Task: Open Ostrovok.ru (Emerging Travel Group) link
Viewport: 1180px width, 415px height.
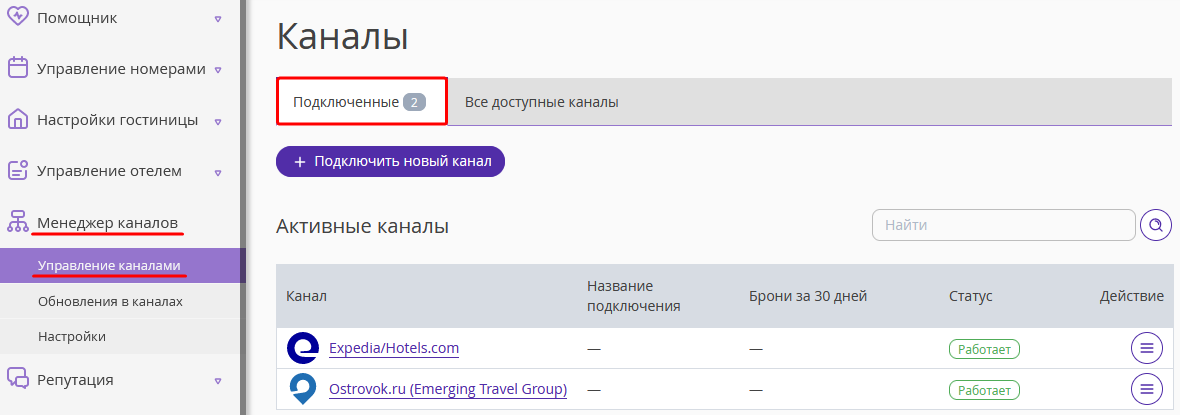Action: point(448,389)
